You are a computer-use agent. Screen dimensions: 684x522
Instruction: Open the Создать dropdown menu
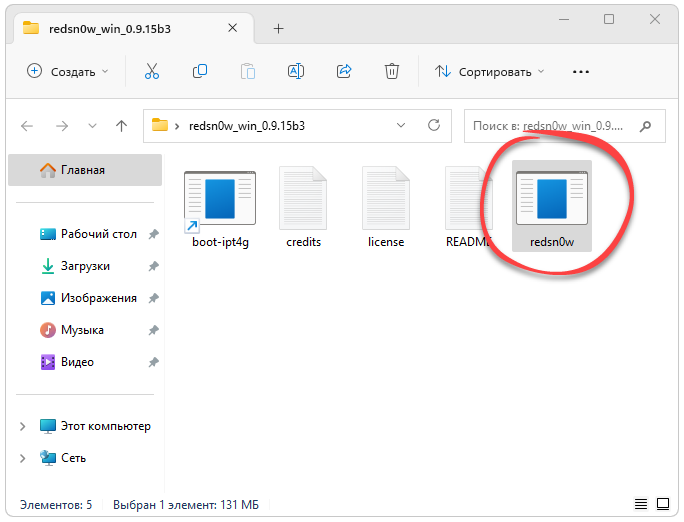pos(68,71)
